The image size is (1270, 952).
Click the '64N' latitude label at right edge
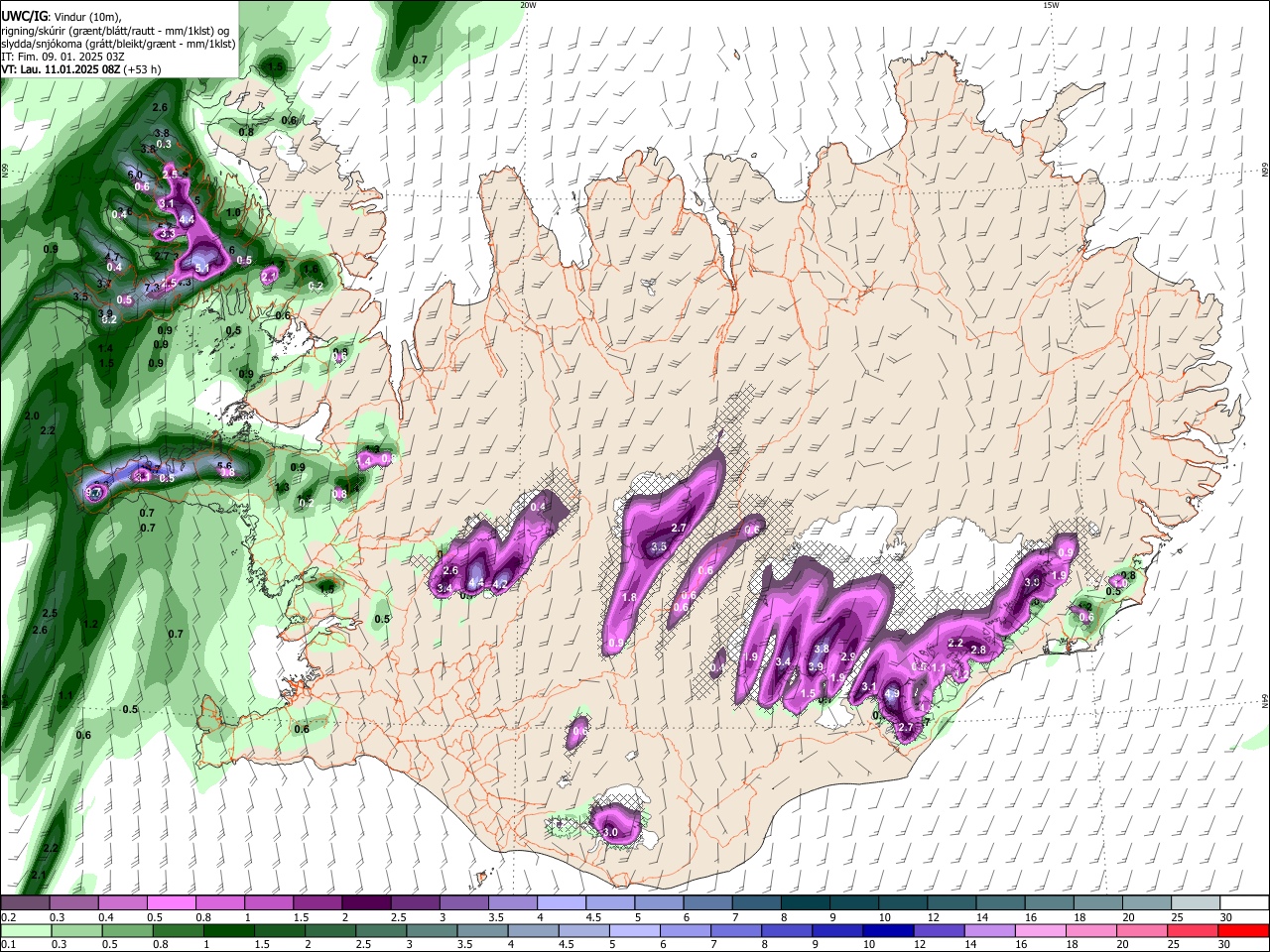tap(1265, 701)
